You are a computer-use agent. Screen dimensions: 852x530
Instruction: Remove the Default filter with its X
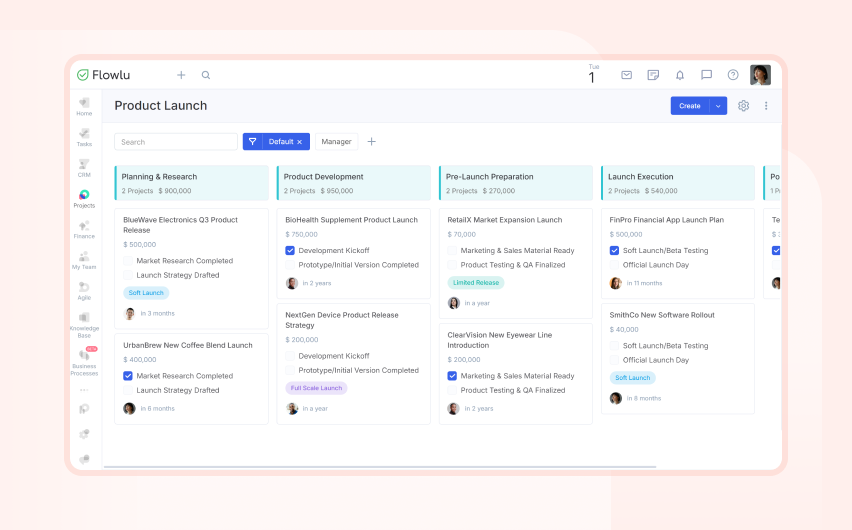coord(299,142)
